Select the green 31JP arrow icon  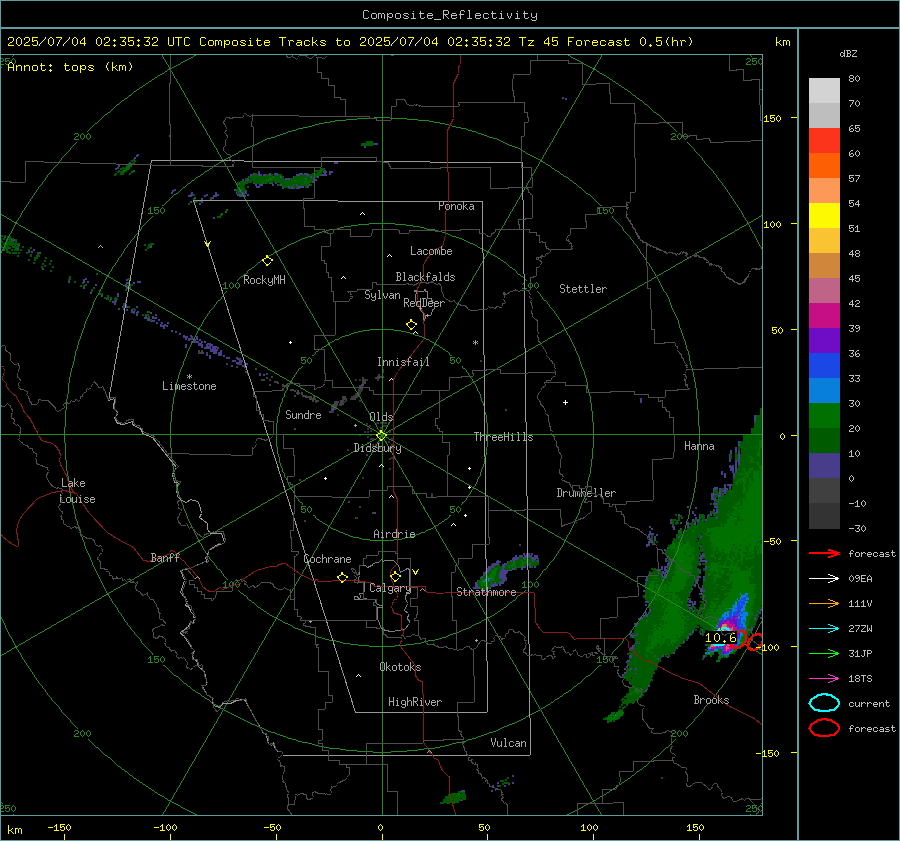tap(824, 653)
